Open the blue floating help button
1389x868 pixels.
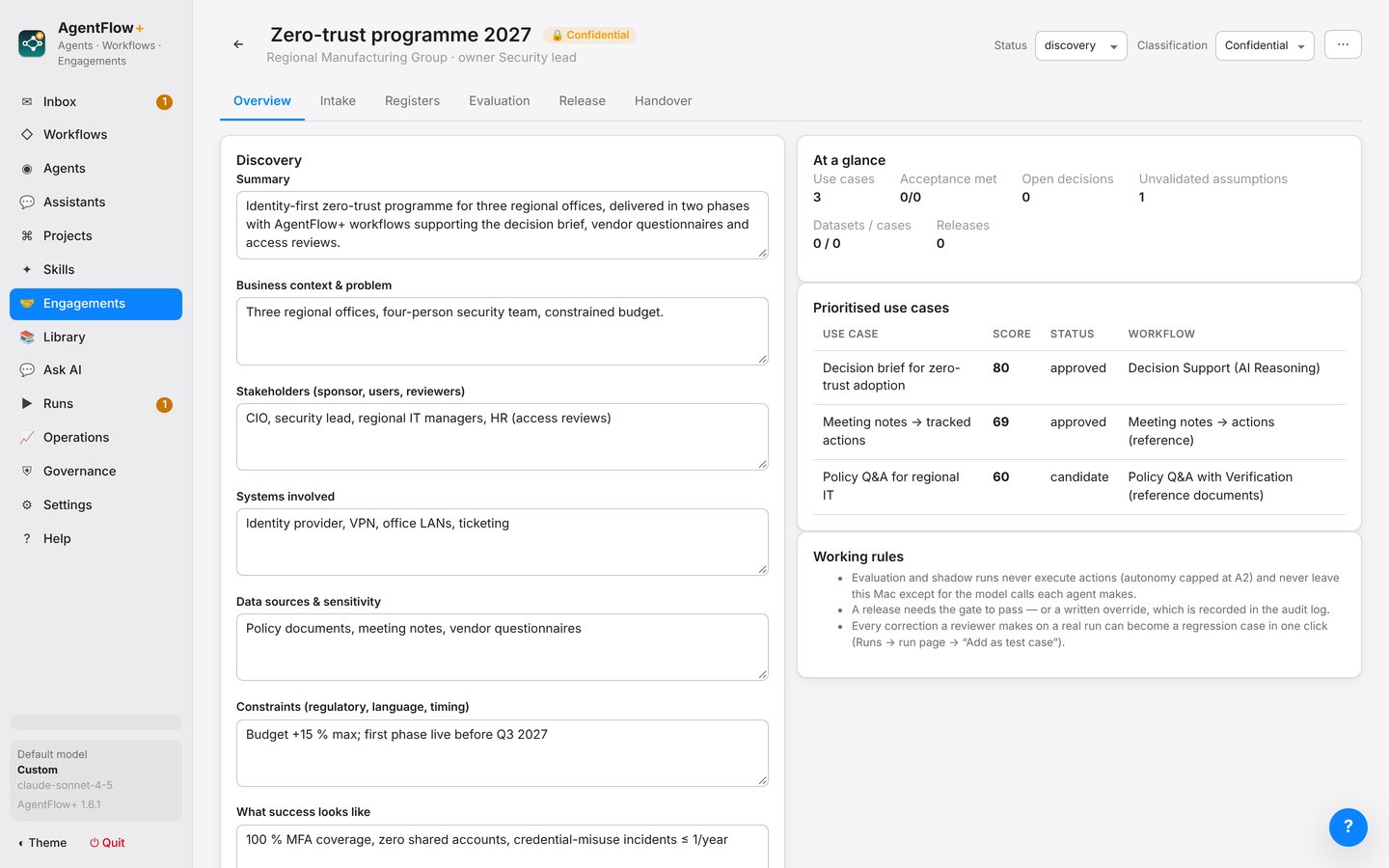click(x=1348, y=827)
